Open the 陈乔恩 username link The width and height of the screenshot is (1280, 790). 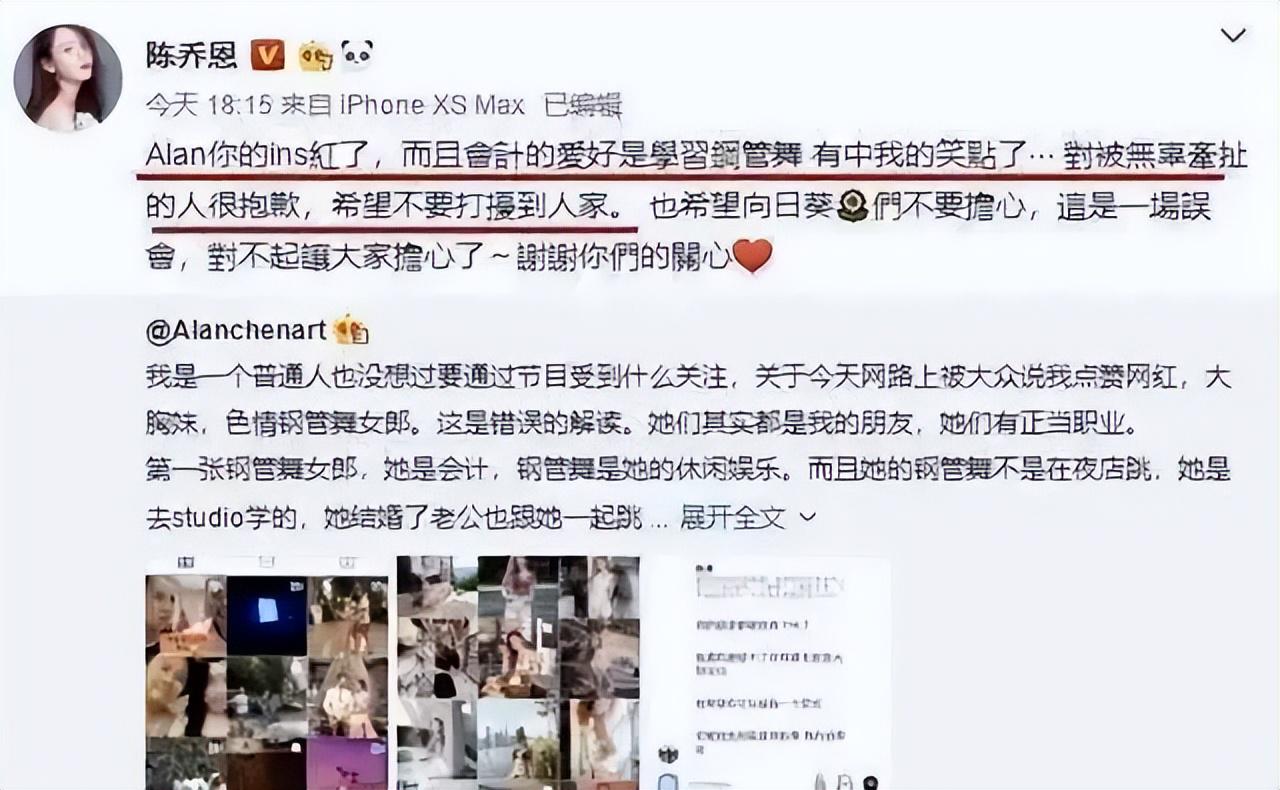(x=191, y=55)
